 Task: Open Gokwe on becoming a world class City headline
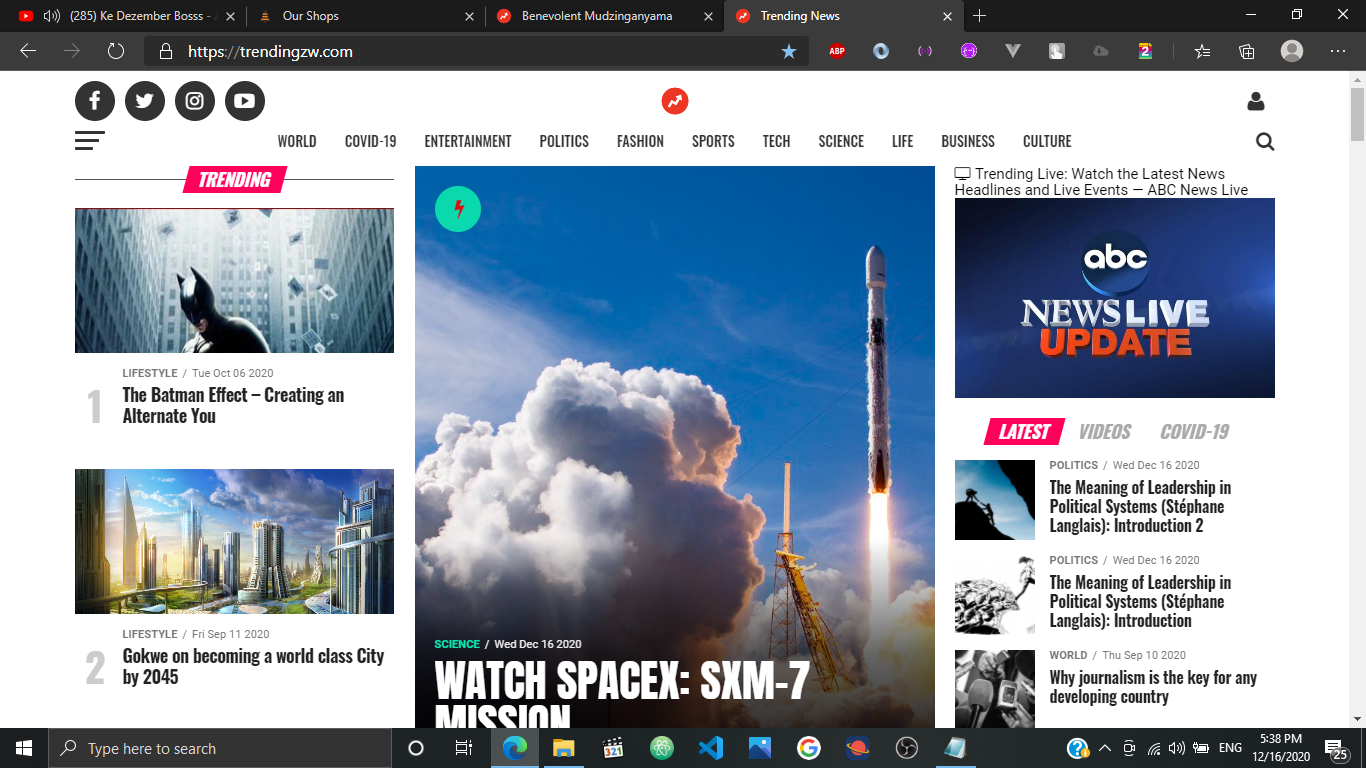253,666
